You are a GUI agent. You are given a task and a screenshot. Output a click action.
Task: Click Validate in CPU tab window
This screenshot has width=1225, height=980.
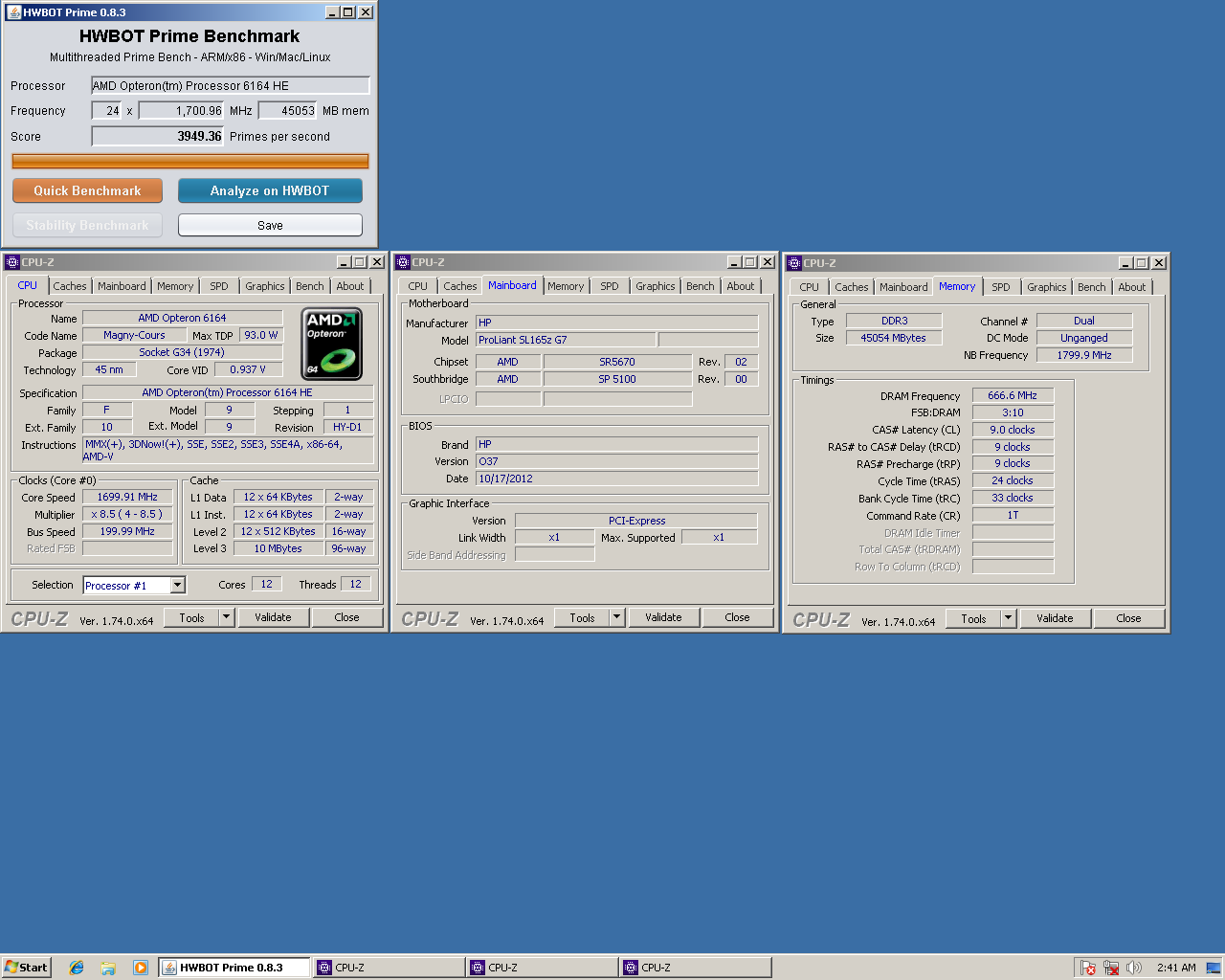pyautogui.click(x=273, y=617)
